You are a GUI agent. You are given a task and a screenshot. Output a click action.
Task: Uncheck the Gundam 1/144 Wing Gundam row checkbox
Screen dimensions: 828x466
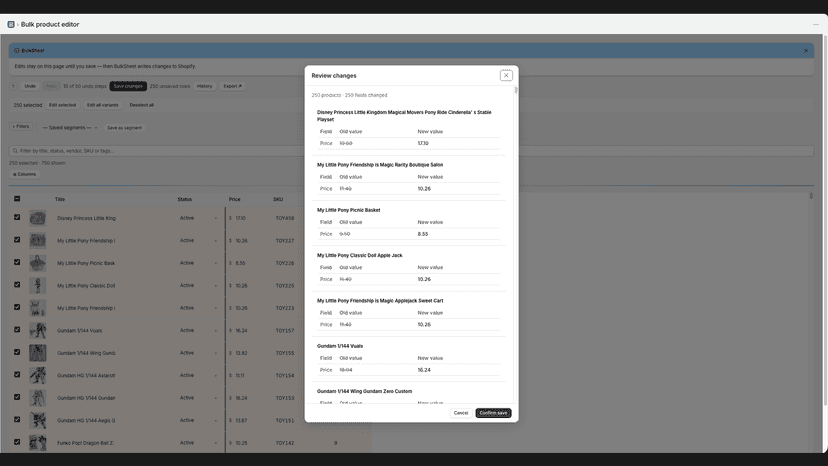point(17,352)
